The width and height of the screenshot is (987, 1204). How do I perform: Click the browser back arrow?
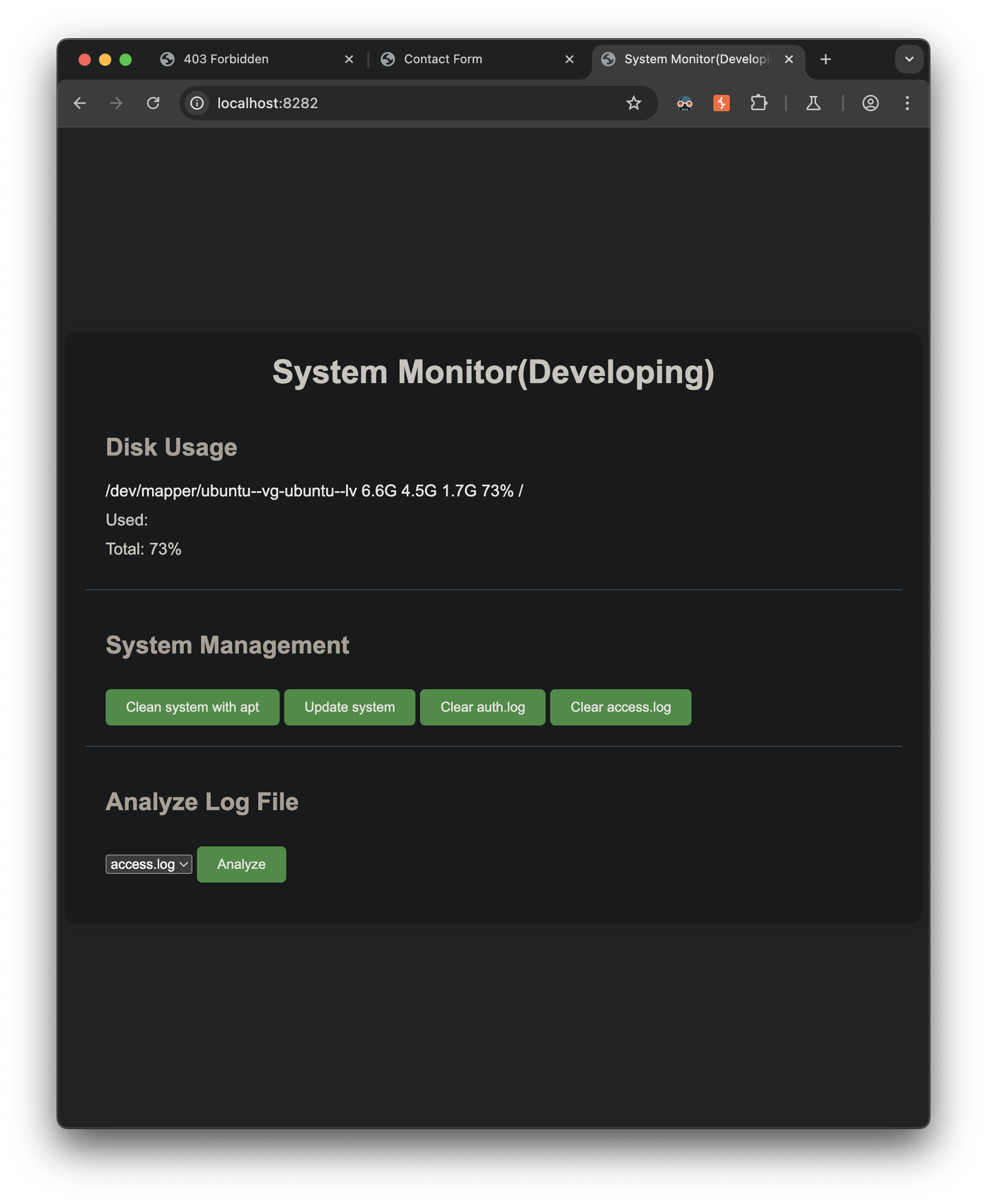[x=80, y=103]
